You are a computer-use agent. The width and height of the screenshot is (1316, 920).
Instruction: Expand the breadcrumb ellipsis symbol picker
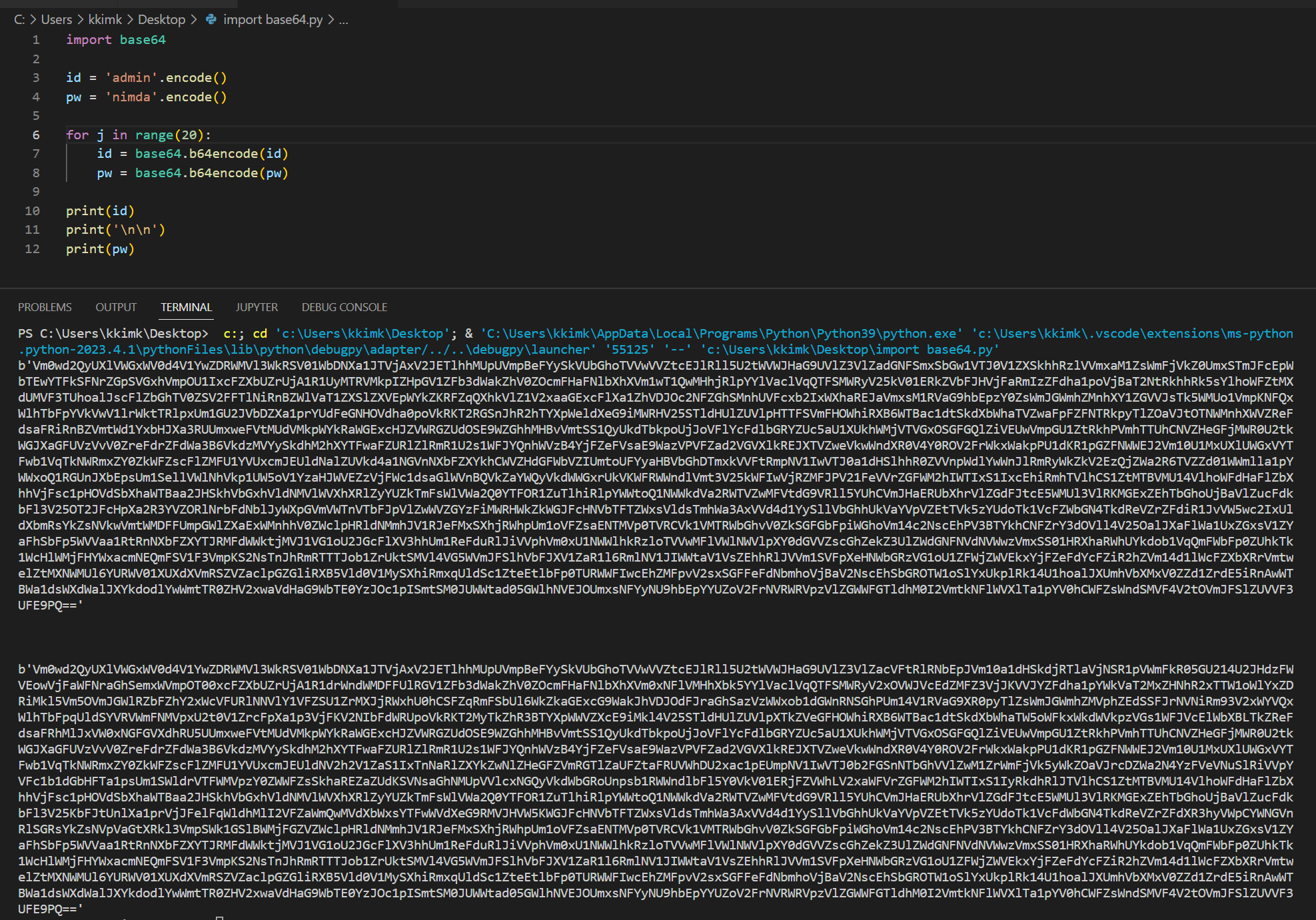[343, 19]
